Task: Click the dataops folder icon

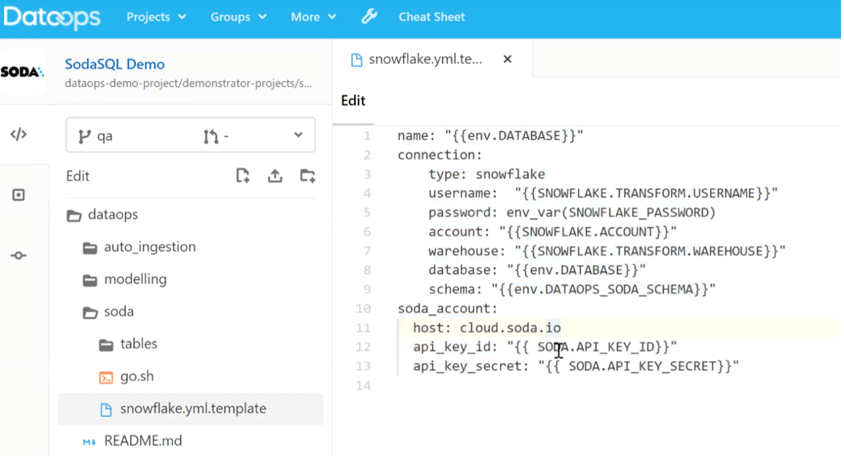Action: click(74, 216)
